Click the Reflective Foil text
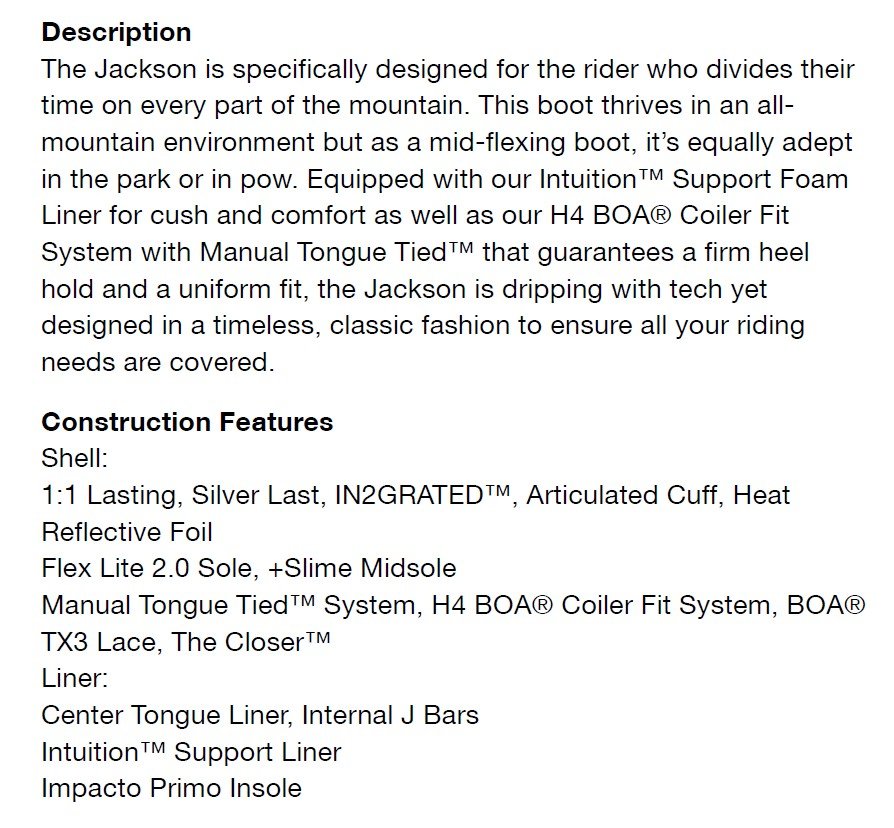The height and width of the screenshot is (828, 894). coord(127,533)
